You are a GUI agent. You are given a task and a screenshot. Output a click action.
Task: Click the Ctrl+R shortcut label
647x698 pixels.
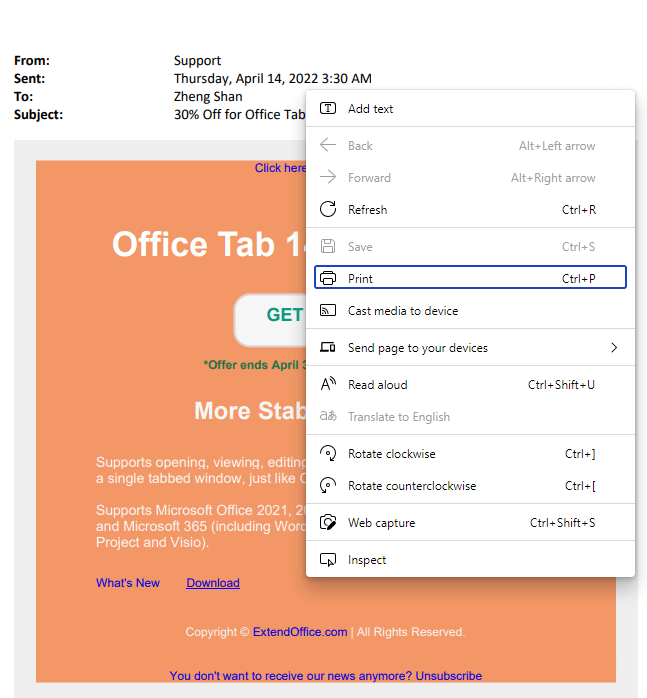[578, 209]
